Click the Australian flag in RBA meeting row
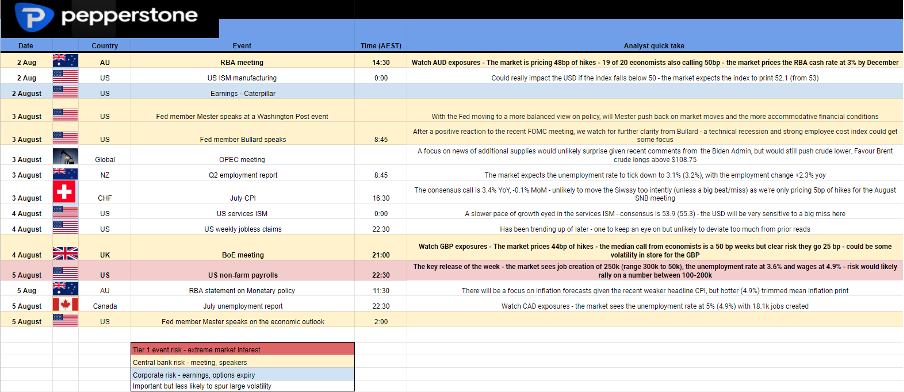Screen dimensions: 904x392 click(65, 61)
